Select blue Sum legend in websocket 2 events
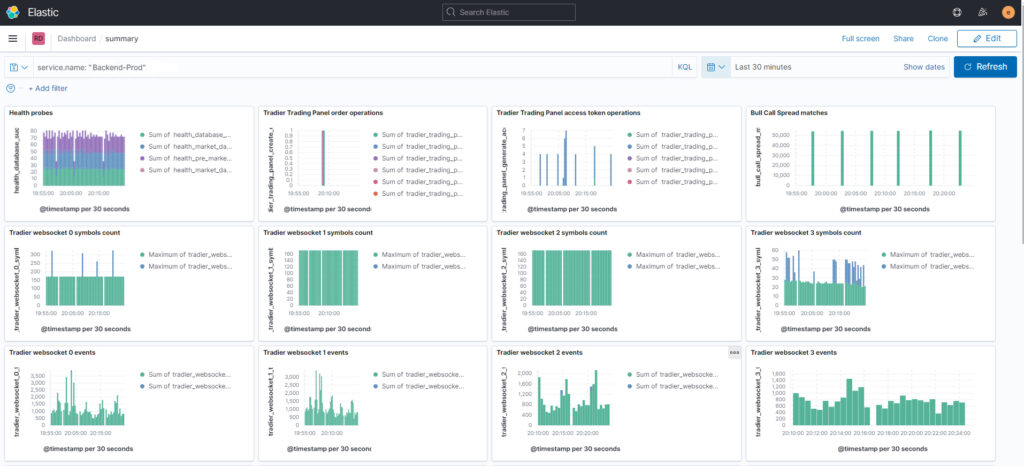 pos(673,386)
